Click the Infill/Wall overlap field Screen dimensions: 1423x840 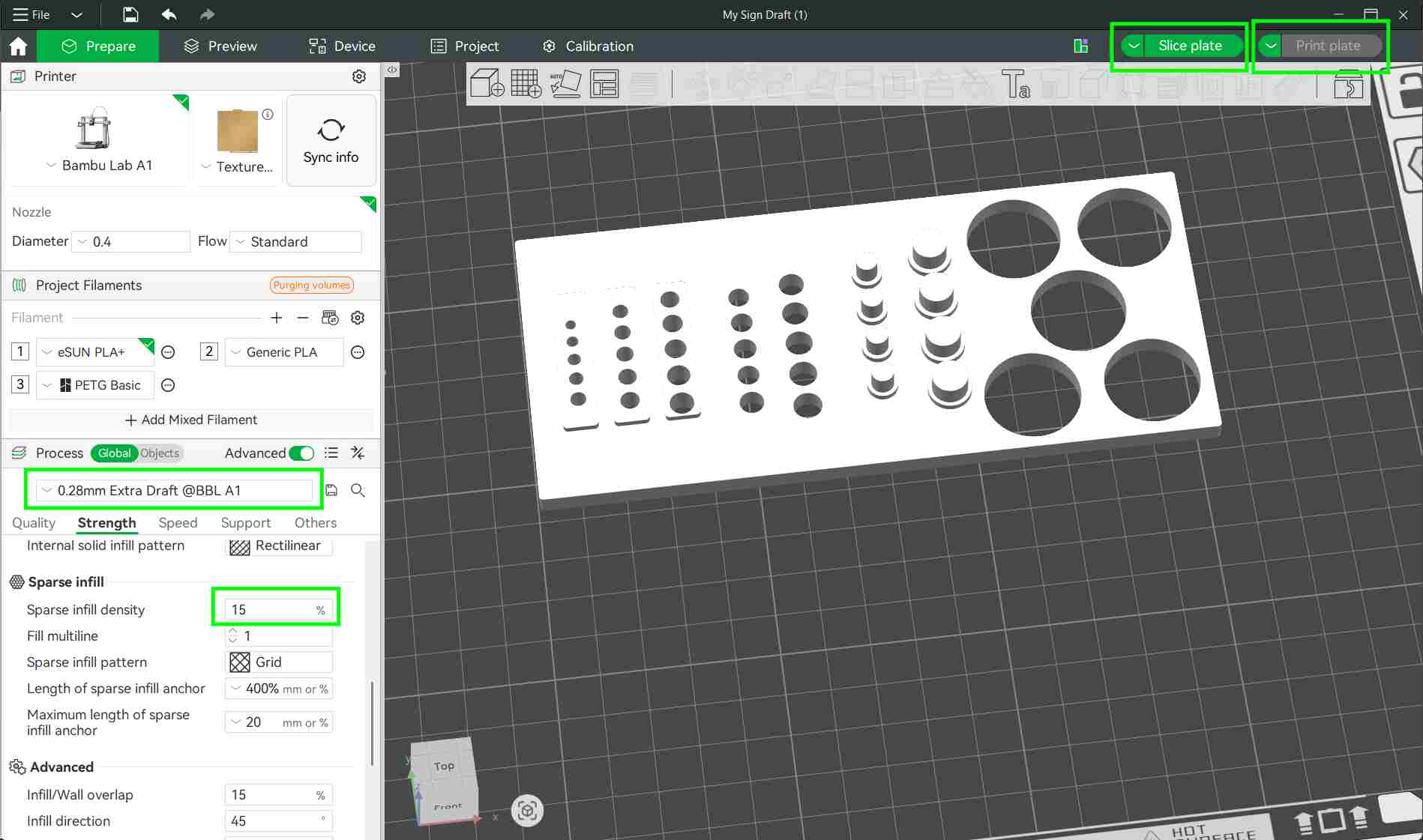278,795
